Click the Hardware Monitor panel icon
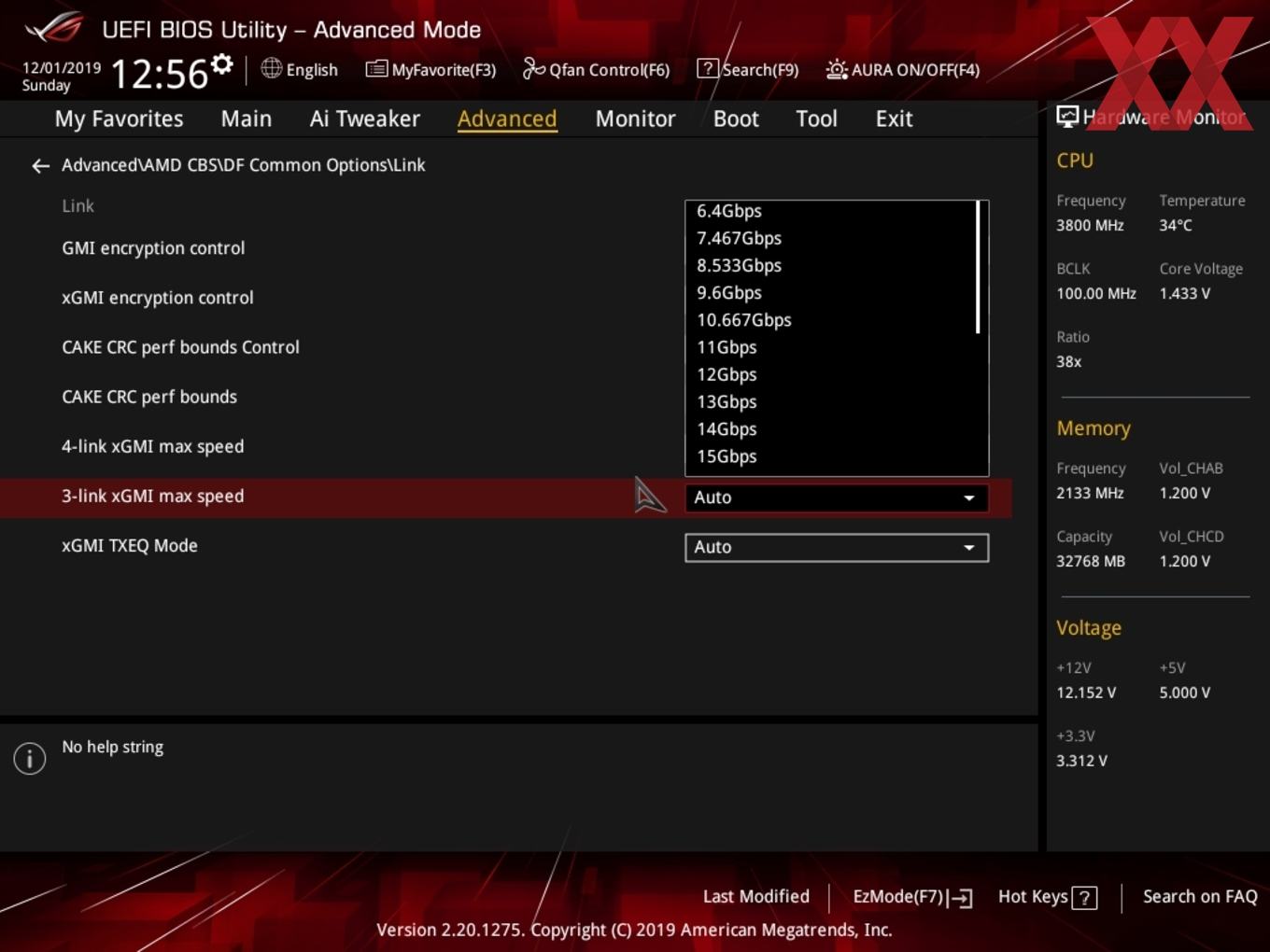The image size is (1270, 952). (1067, 117)
